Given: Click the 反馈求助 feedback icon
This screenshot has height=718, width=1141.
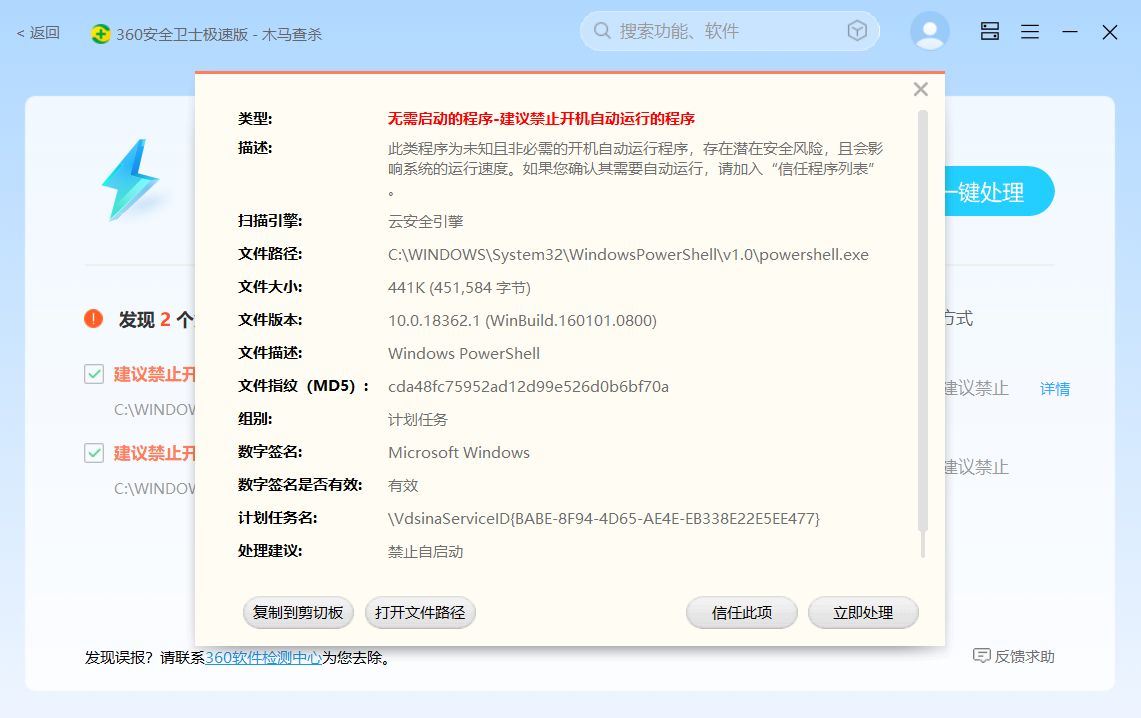Looking at the screenshot, I should point(982,656).
